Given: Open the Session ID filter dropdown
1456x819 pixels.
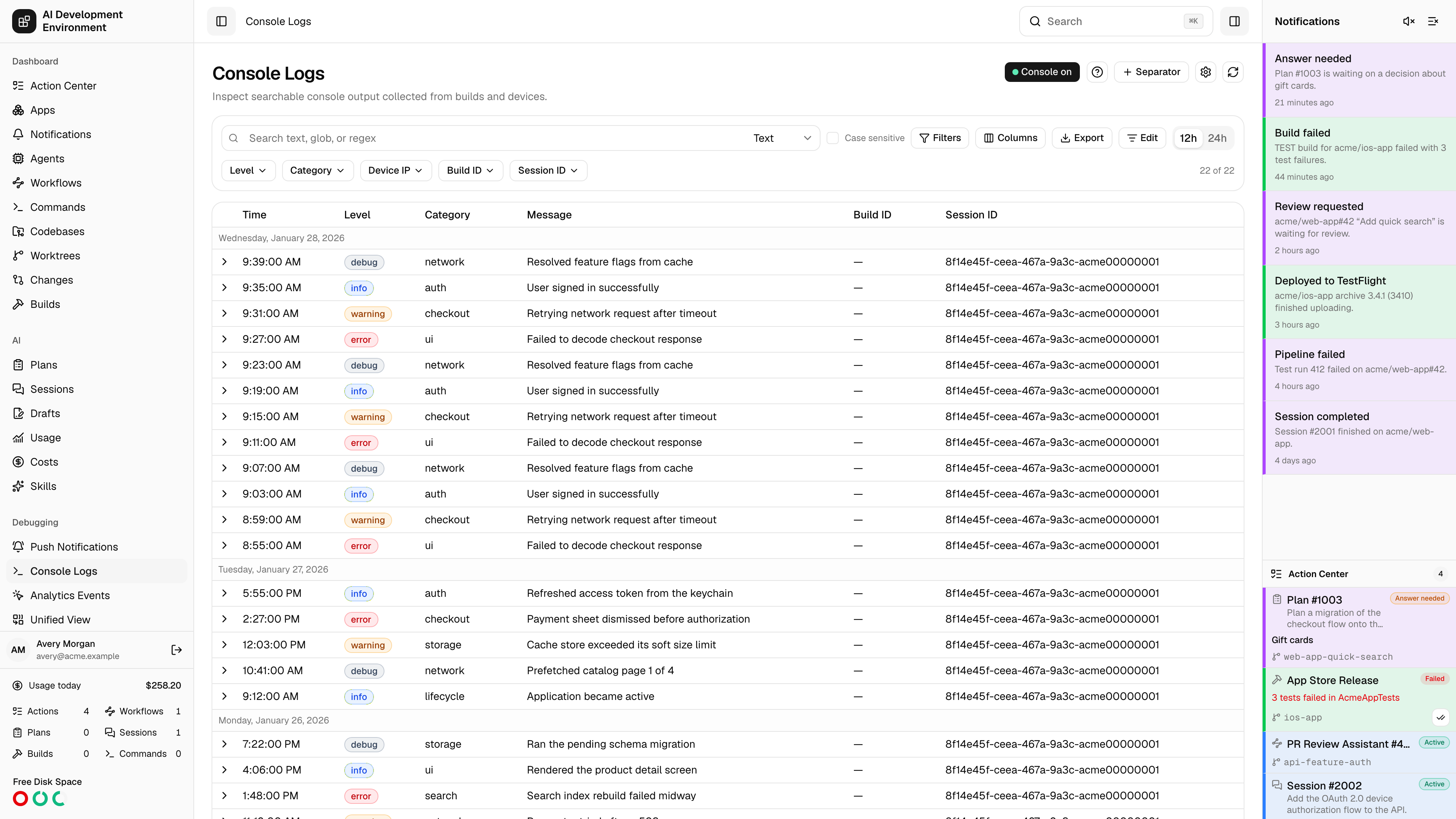Looking at the screenshot, I should click(548, 171).
